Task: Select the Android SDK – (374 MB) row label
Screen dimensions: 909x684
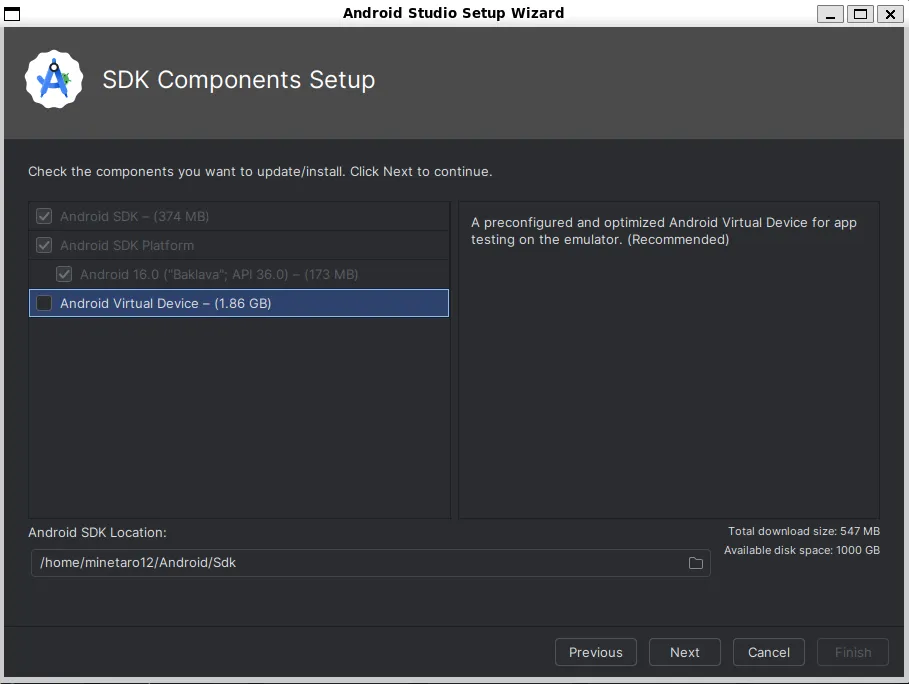Action: point(134,216)
